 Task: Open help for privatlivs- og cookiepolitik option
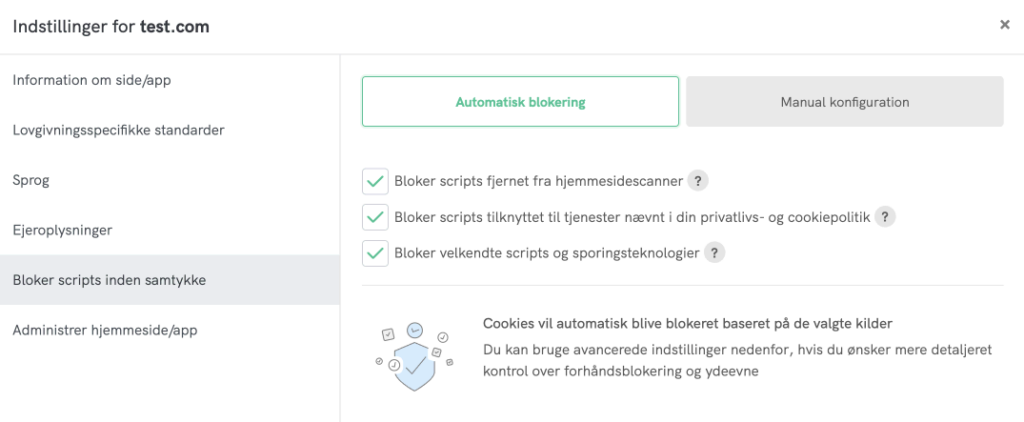pyautogui.click(x=885, y=217)
